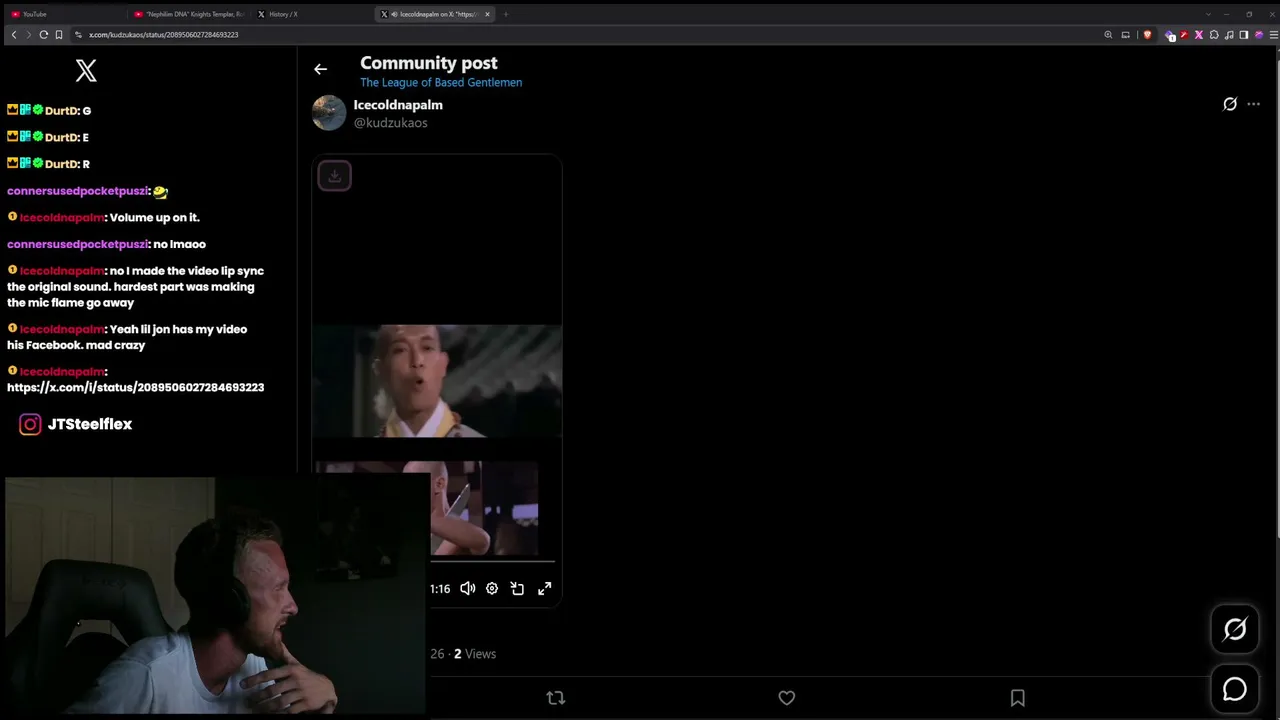Open the zoom magnifier in address bar

pyautogui.click(x=1108, y=35)
